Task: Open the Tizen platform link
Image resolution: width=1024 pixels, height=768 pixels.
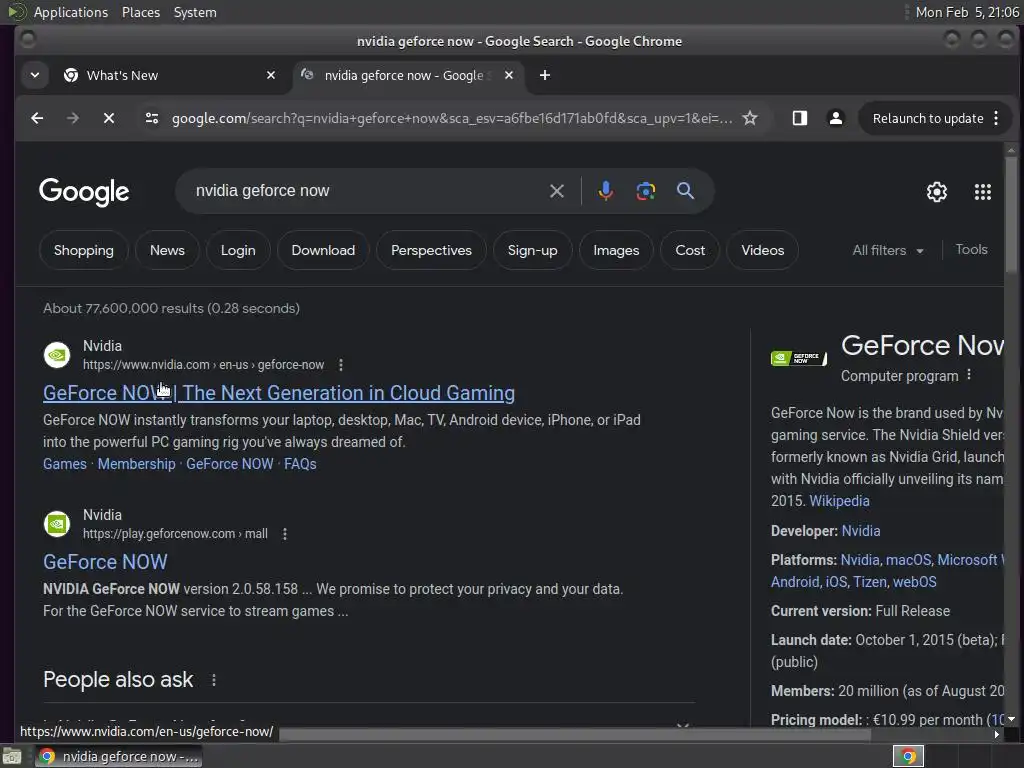Action: click(x=870, y=582)
